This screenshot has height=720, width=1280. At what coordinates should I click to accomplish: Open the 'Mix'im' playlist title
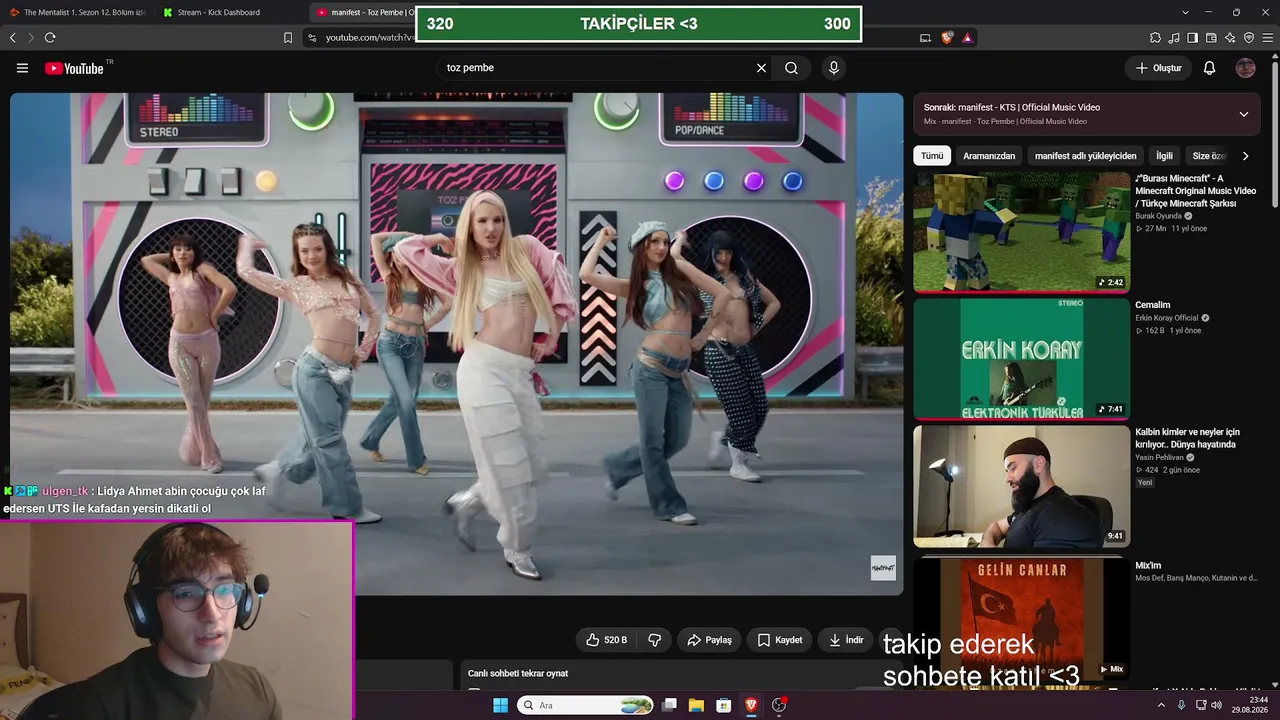tap(1148, 565)
